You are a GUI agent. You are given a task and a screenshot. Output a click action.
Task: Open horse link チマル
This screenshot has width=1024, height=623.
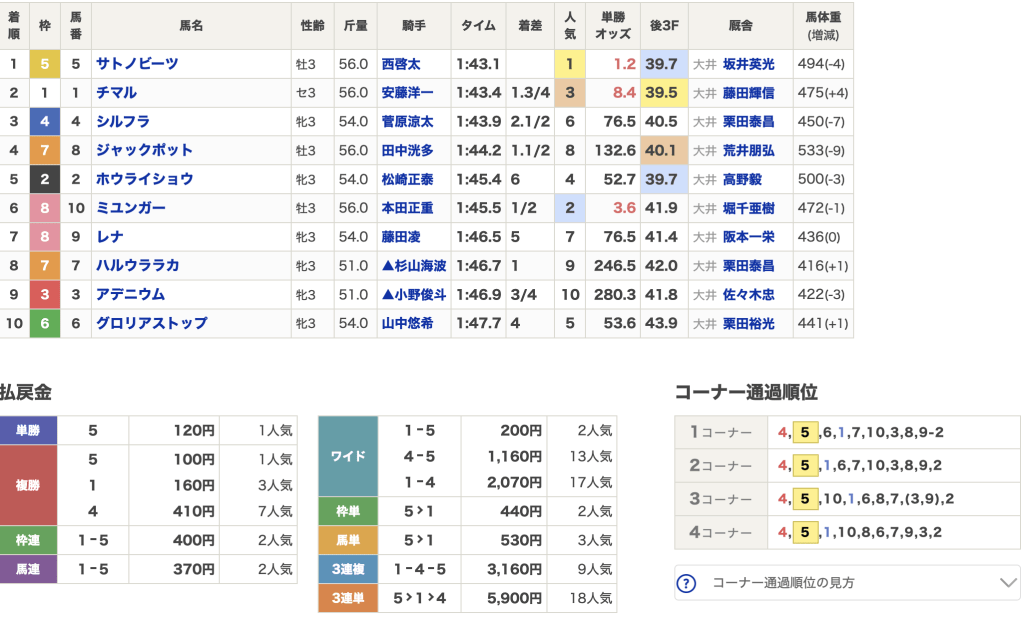coord(116,93)
